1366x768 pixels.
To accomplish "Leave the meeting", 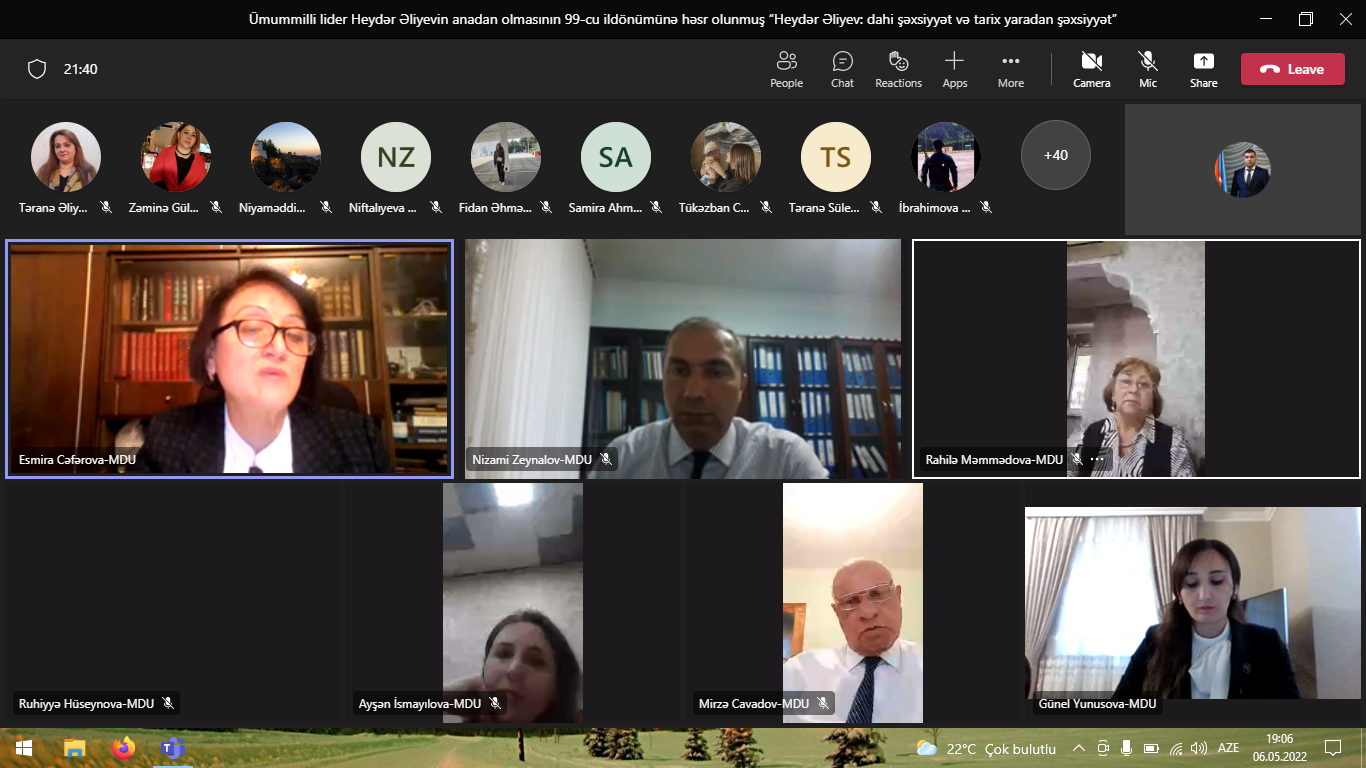I will (x=1292, y=69).
